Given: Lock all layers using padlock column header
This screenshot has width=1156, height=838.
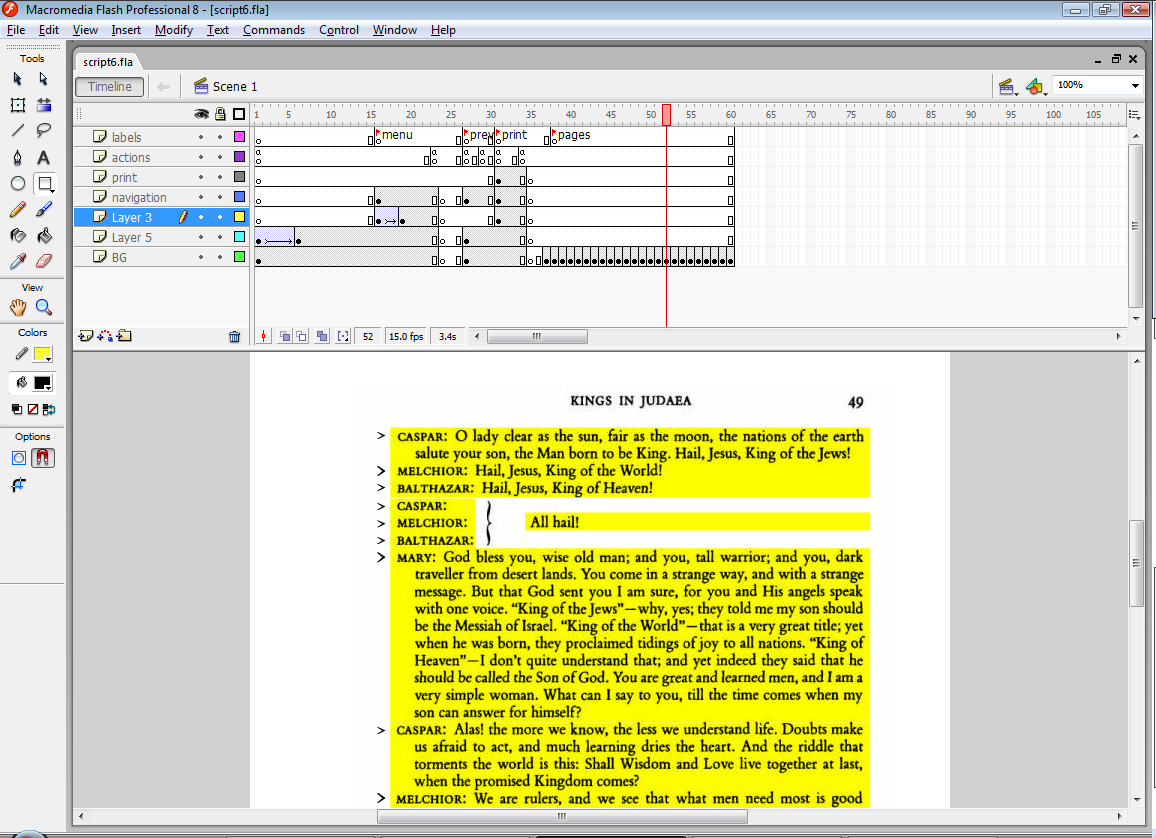Looking at the screenshot, I should pos(220,114).
